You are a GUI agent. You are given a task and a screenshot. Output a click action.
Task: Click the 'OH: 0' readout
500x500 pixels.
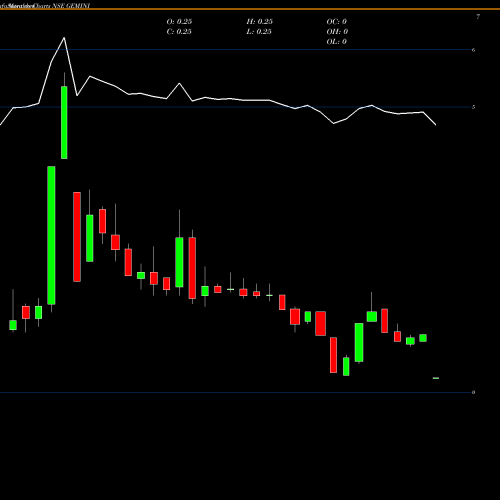[x=337, y=32]
